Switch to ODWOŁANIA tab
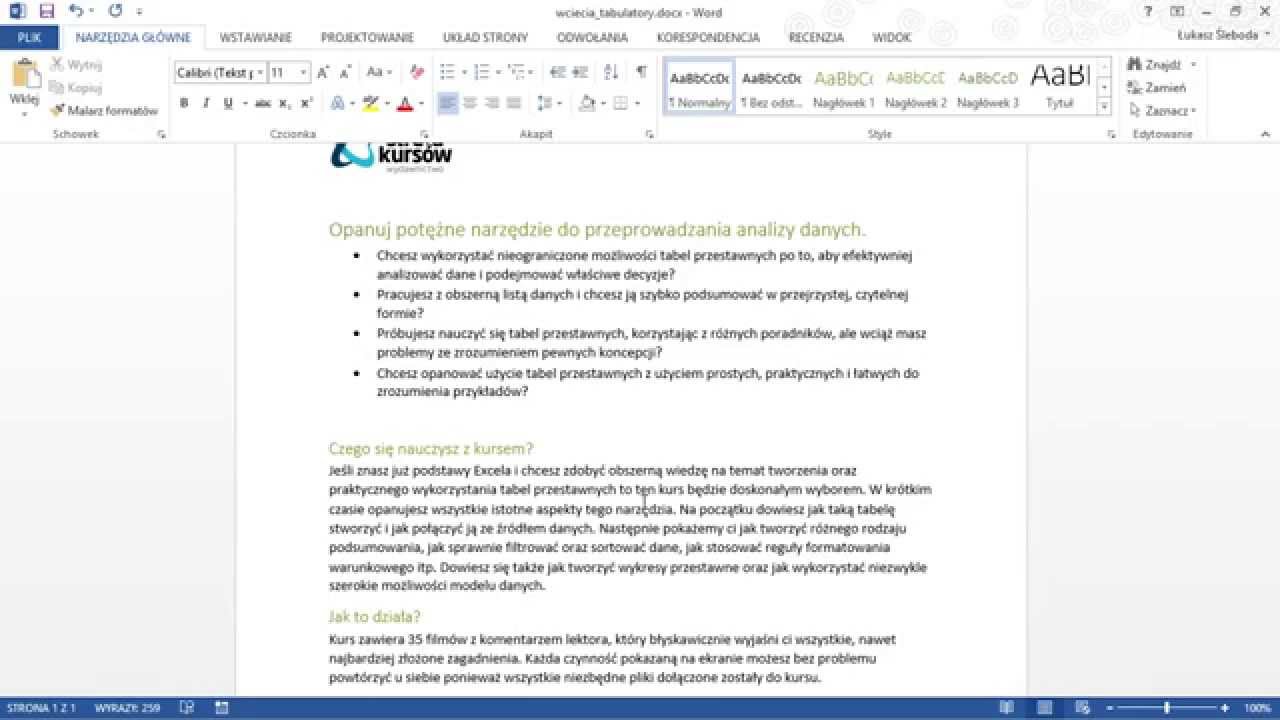The width and height of the screenshot is (1280, 720). pyautogui.click(x=592, y=37)
